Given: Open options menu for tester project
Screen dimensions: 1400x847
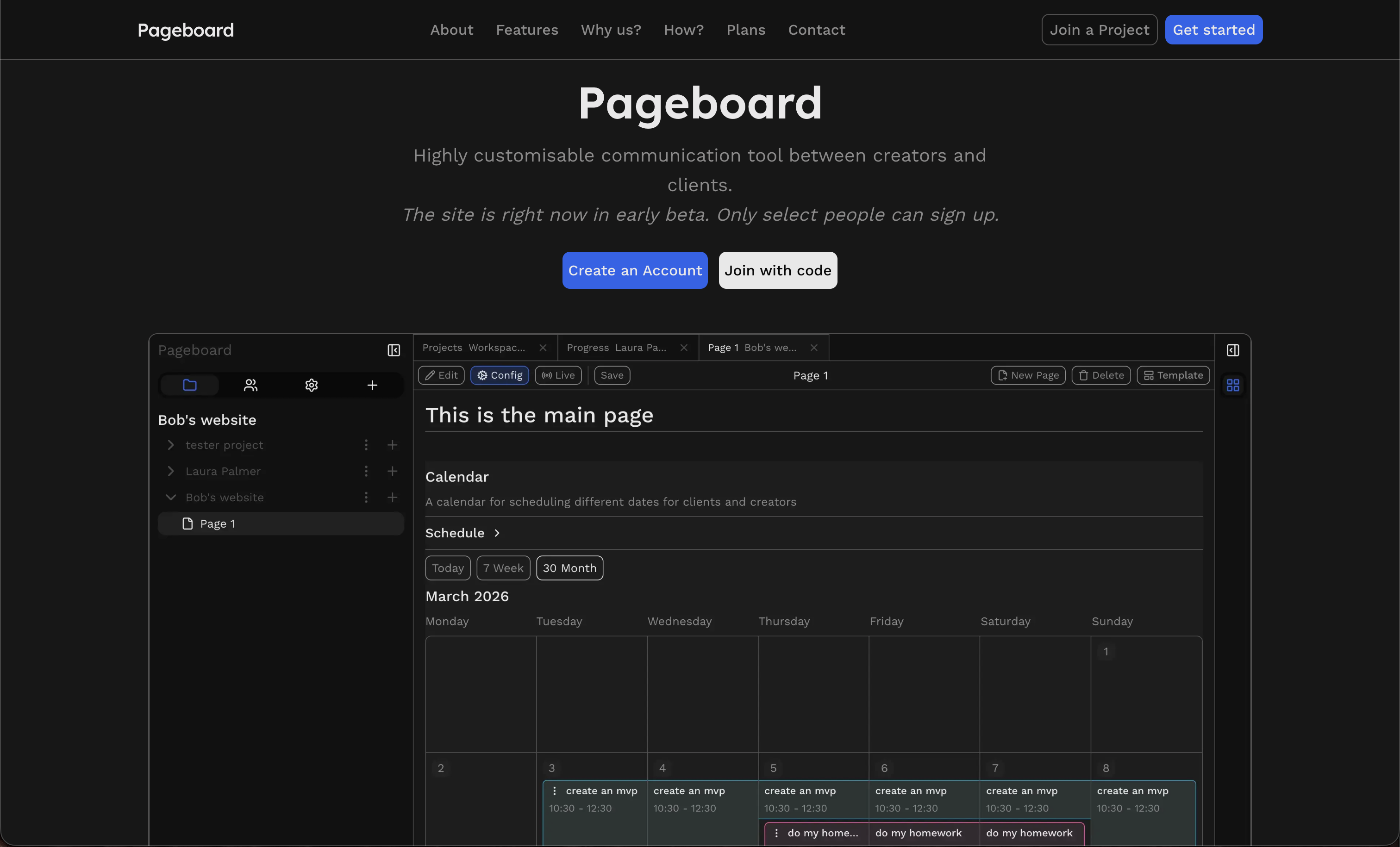Looking at the screenshot, I should pos(366,445).
